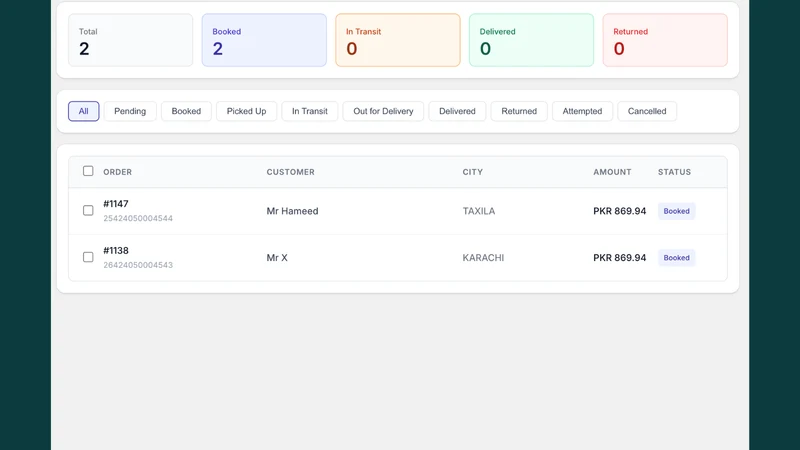Check the box for order #1138
Image resolution: width=800 pixels, height=450 pixels.
coord(88,257)
